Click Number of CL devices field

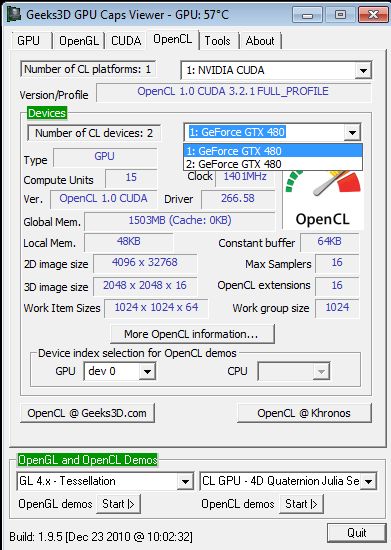[94, 133]
